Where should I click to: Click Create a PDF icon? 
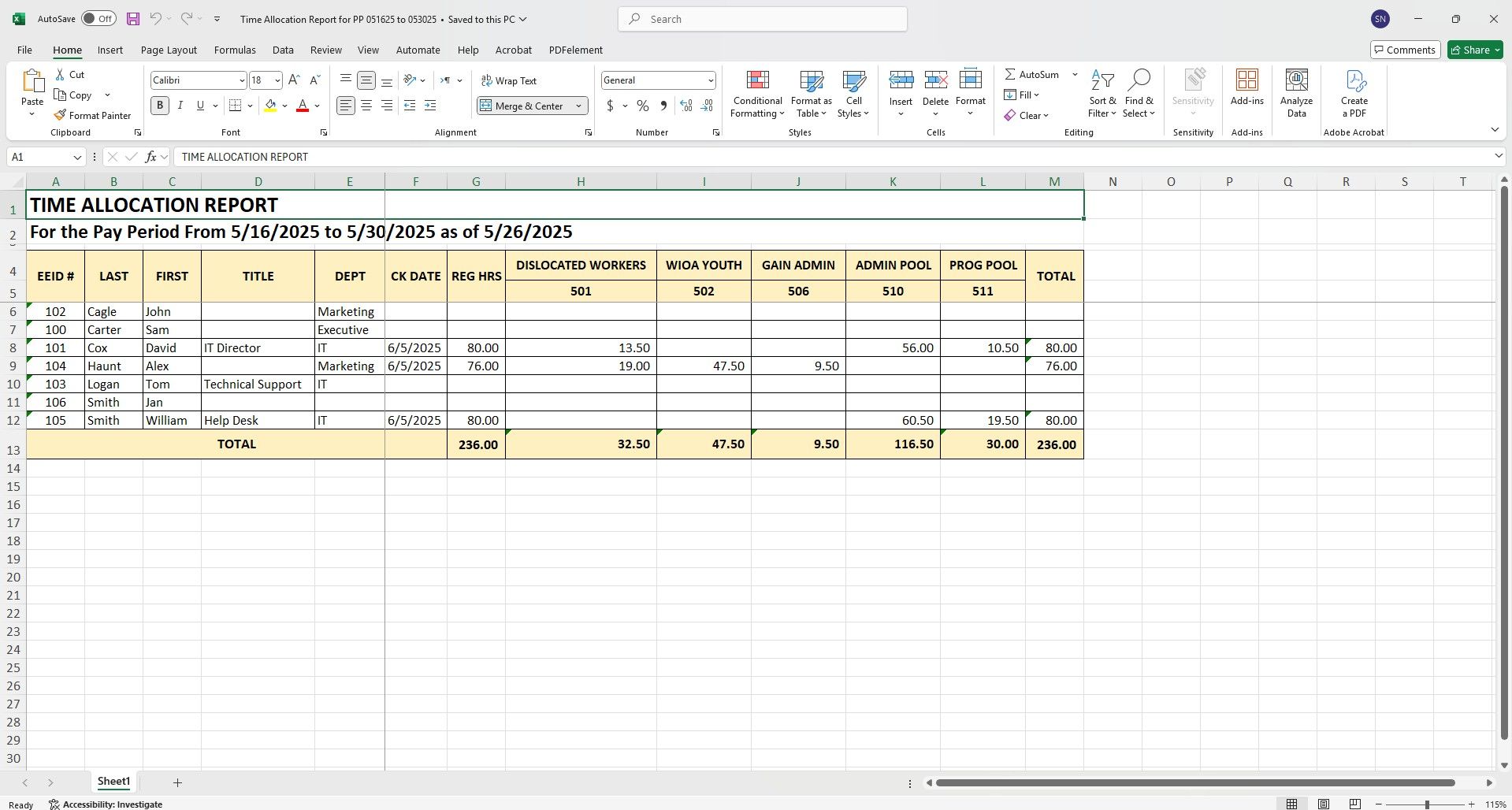(1354, 80)
